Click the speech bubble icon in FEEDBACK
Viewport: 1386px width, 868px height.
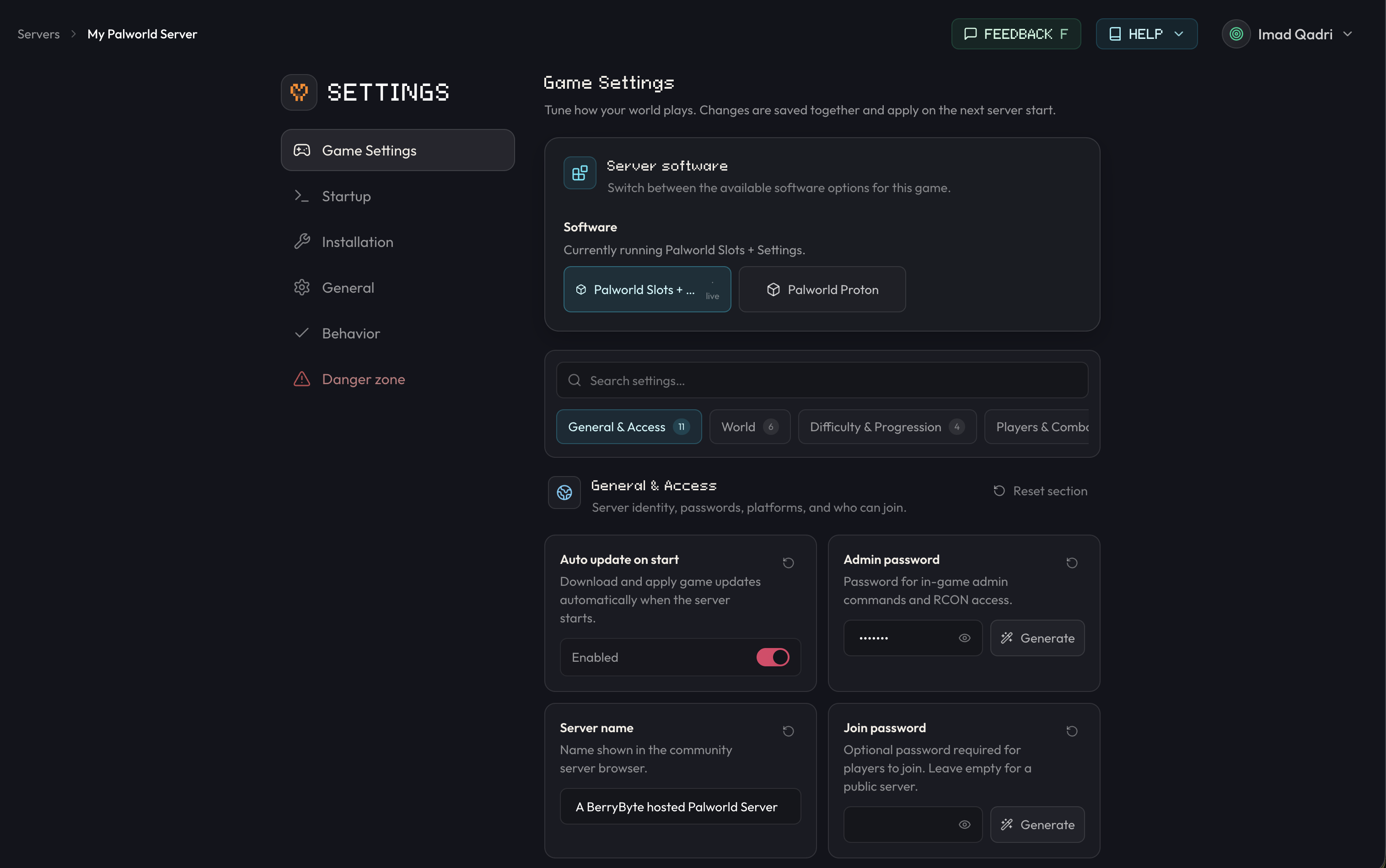pos(970,34)
